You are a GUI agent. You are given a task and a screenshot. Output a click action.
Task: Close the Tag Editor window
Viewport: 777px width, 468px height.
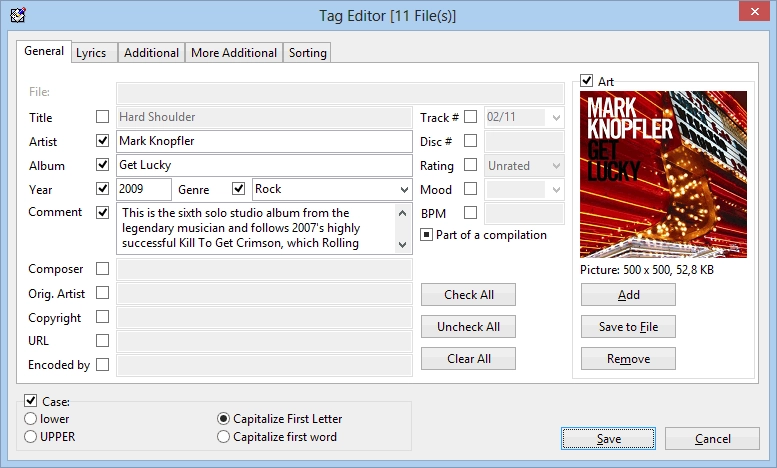pyautogui.click(x=754, y=11)
